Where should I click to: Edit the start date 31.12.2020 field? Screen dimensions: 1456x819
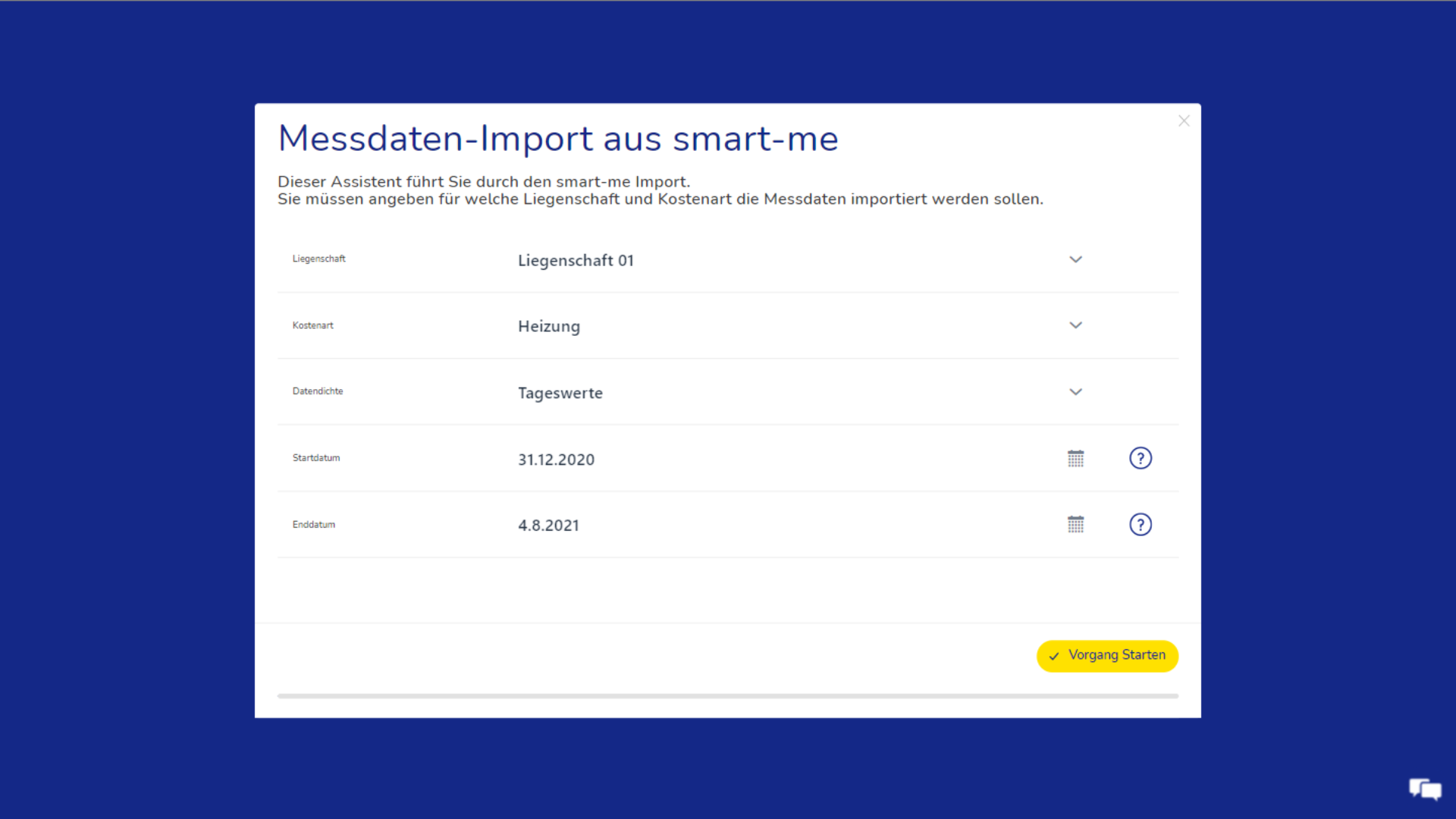556,460
